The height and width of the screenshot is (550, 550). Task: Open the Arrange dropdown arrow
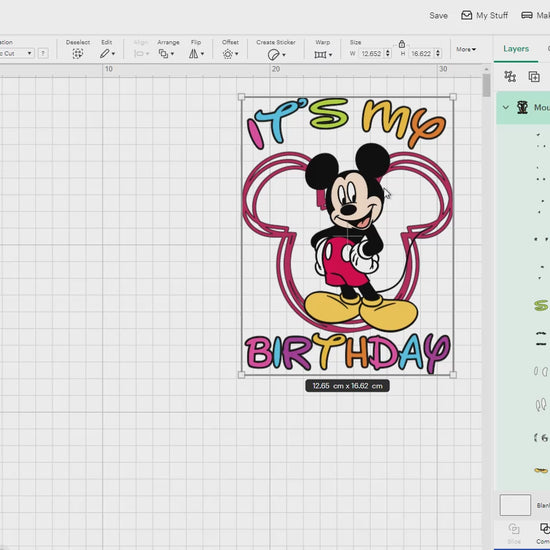pos(172,54)
